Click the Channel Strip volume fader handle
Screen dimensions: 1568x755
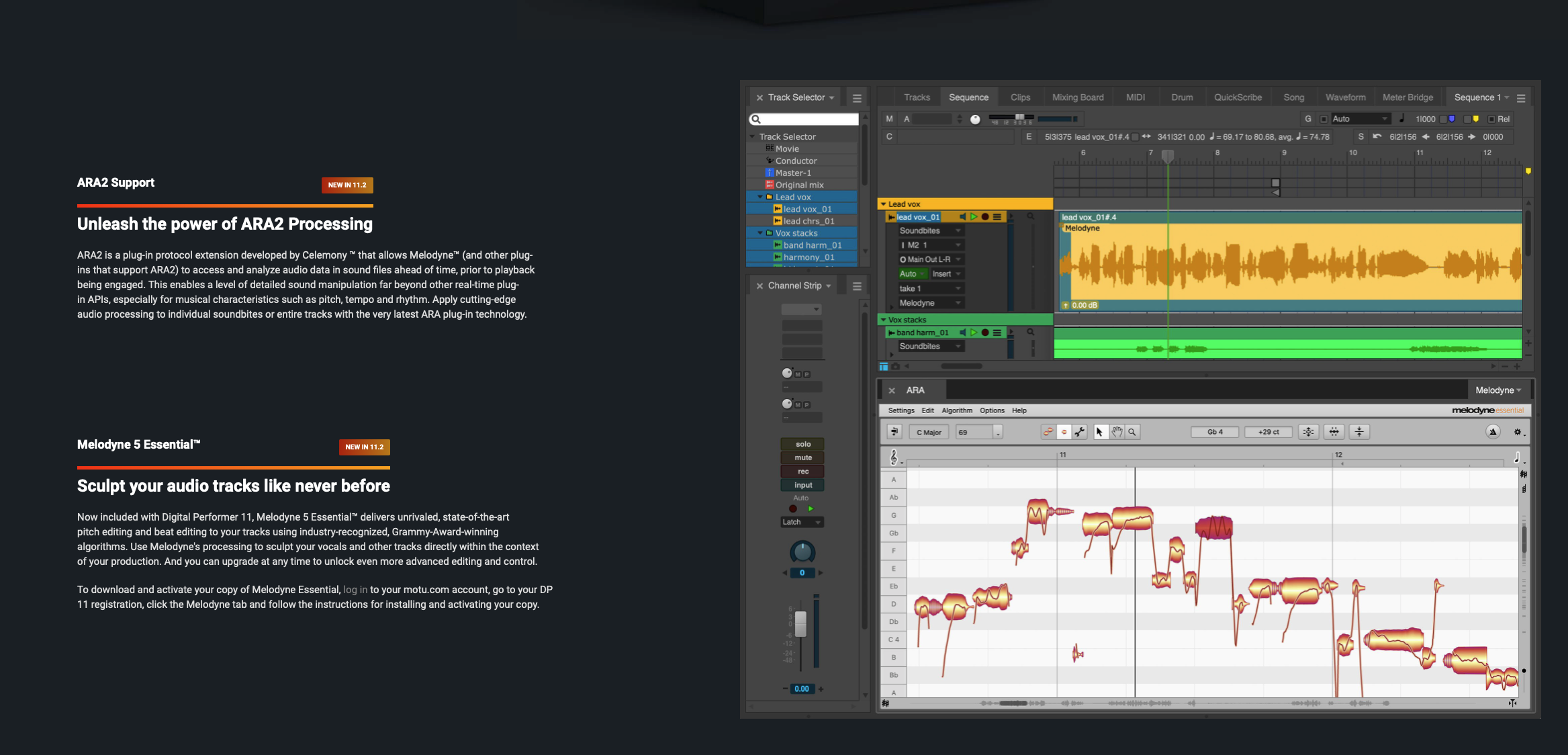click(x=800, y=624)
